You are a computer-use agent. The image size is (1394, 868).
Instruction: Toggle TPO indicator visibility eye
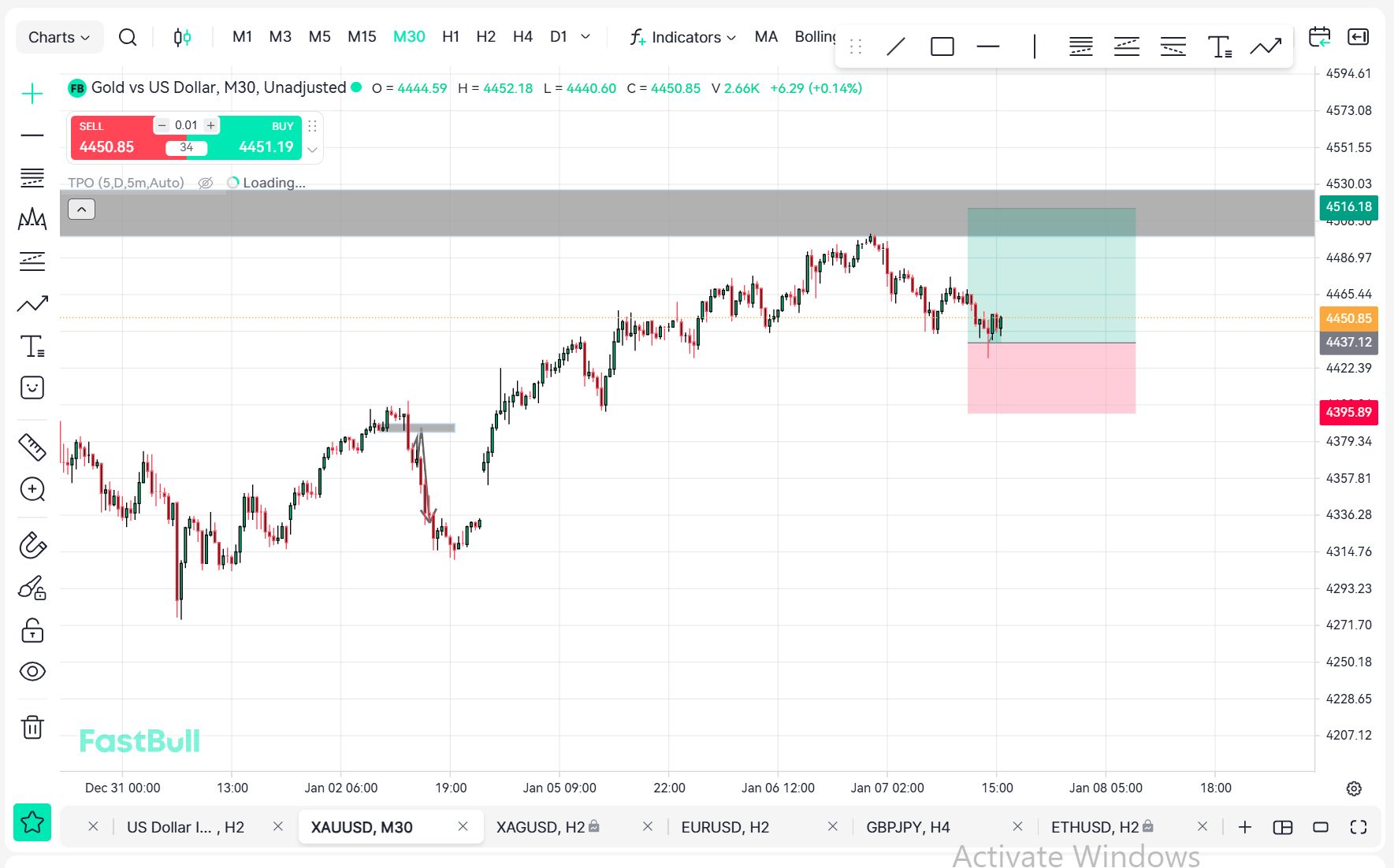pyautogui.click(x=206, y=183)
